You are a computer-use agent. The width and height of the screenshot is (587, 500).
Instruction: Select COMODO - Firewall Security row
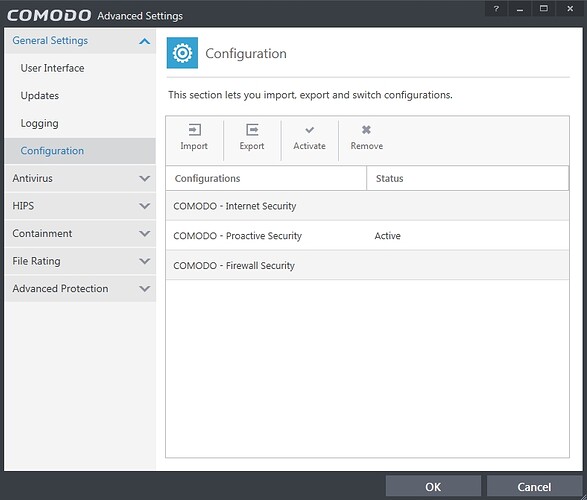click(x=367, y=265)
